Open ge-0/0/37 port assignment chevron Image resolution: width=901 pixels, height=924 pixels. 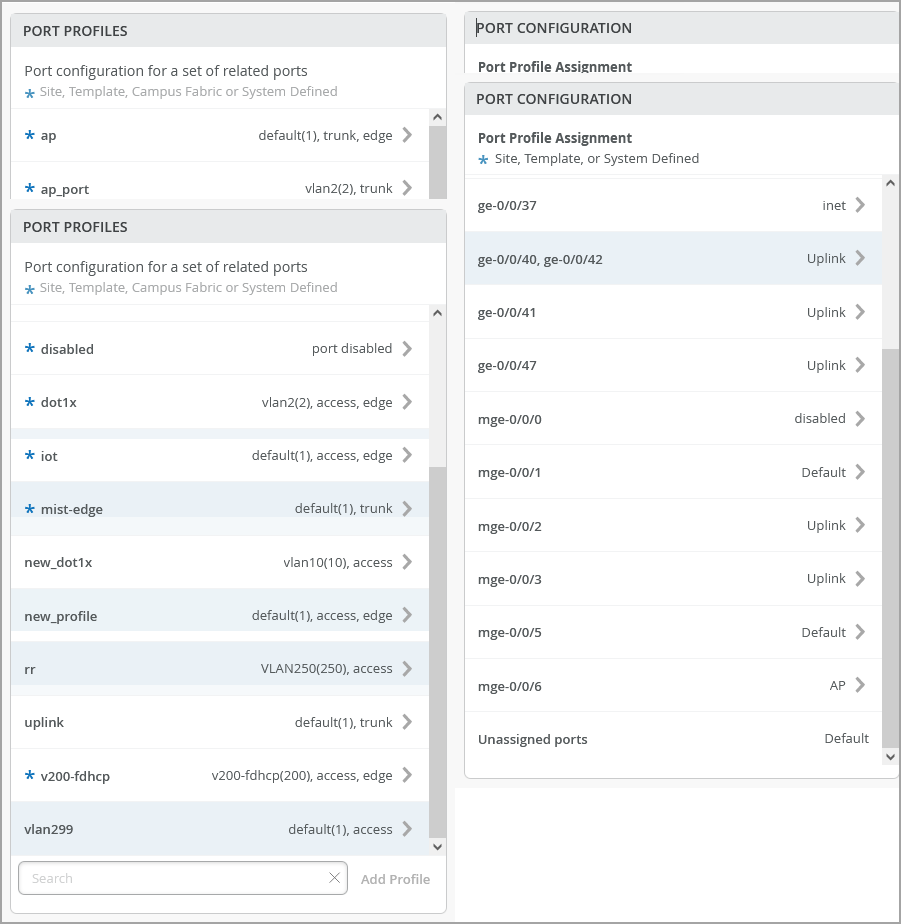pos(860,205)
